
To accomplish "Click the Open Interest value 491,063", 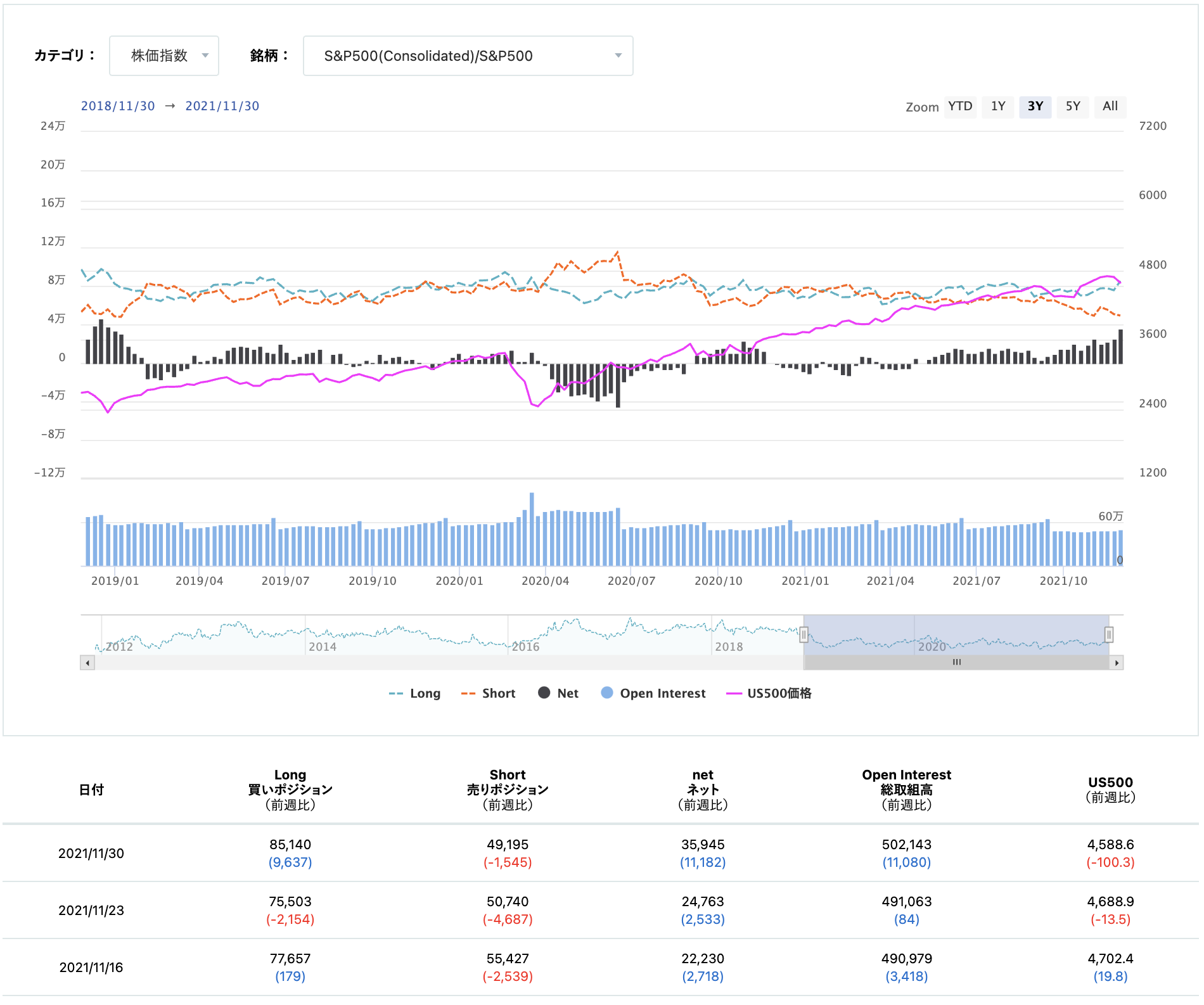I will (x=907, y=902).
